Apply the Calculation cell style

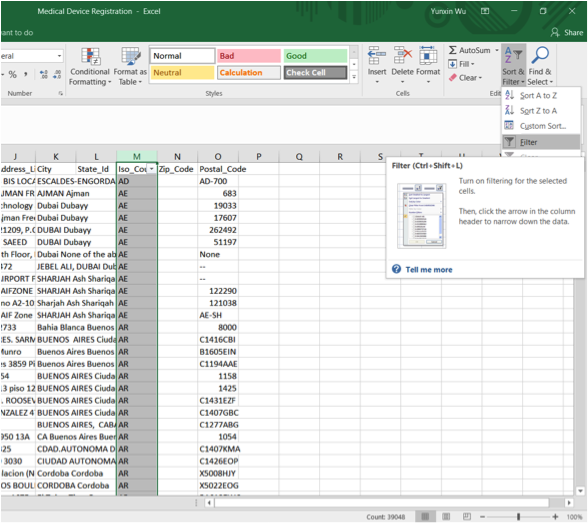(249, 73)
